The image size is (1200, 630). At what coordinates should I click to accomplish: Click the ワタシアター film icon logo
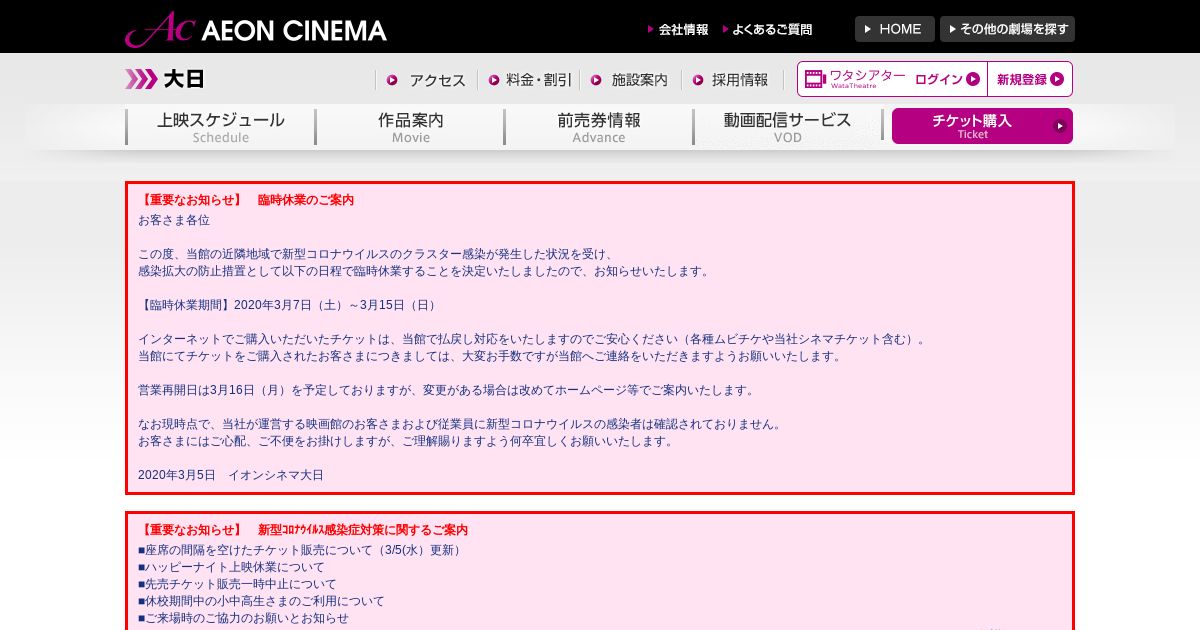tap(855, 79)
